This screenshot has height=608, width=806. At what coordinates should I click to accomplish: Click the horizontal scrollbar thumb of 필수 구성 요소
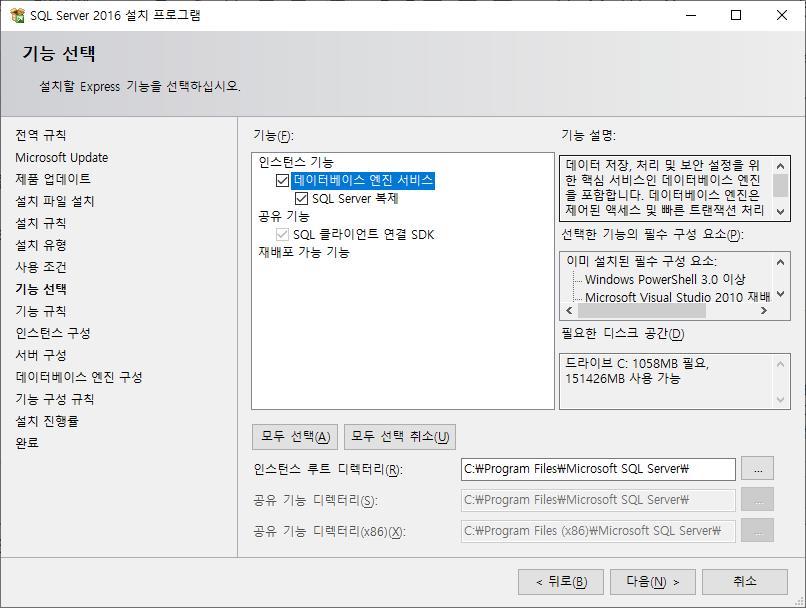click(x=642, y=311)
